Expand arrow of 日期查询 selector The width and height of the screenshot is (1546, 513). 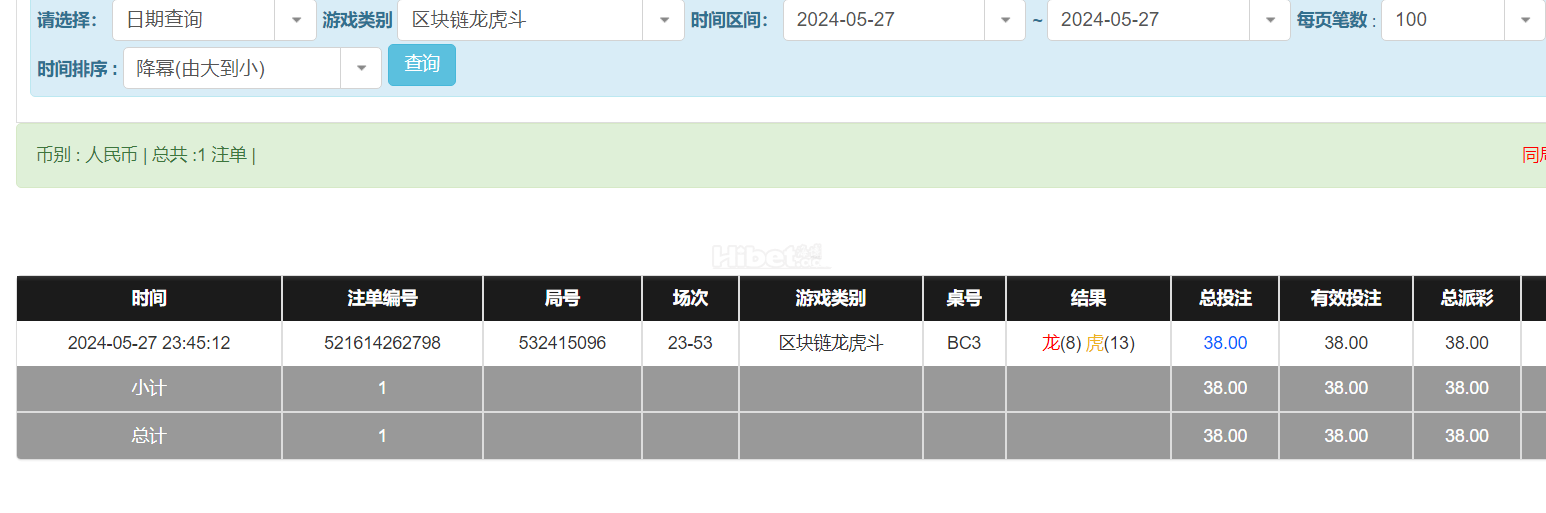pos(296,20)
